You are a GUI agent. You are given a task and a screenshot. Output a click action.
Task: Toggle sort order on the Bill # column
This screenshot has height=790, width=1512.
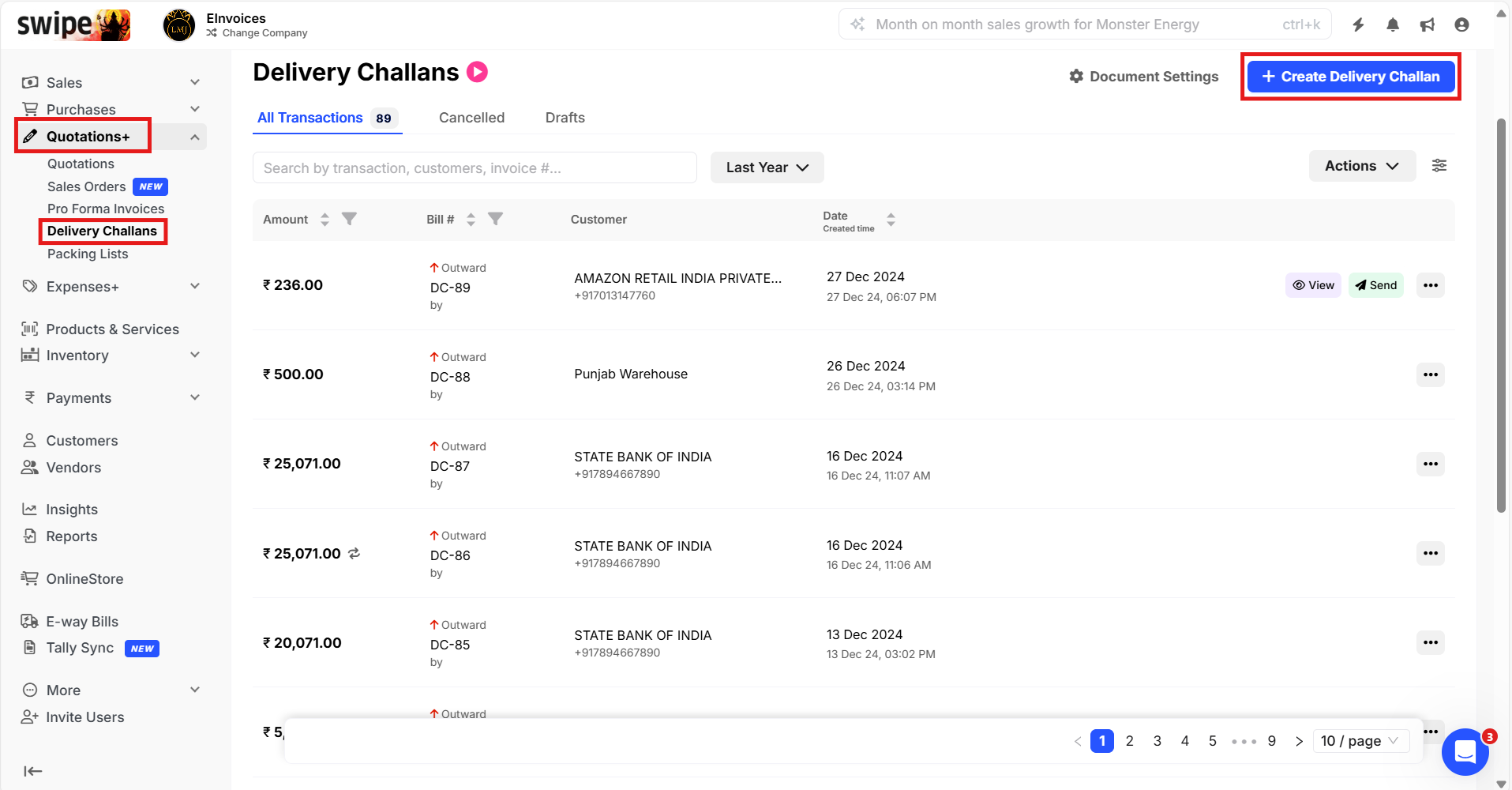[471, 220]
